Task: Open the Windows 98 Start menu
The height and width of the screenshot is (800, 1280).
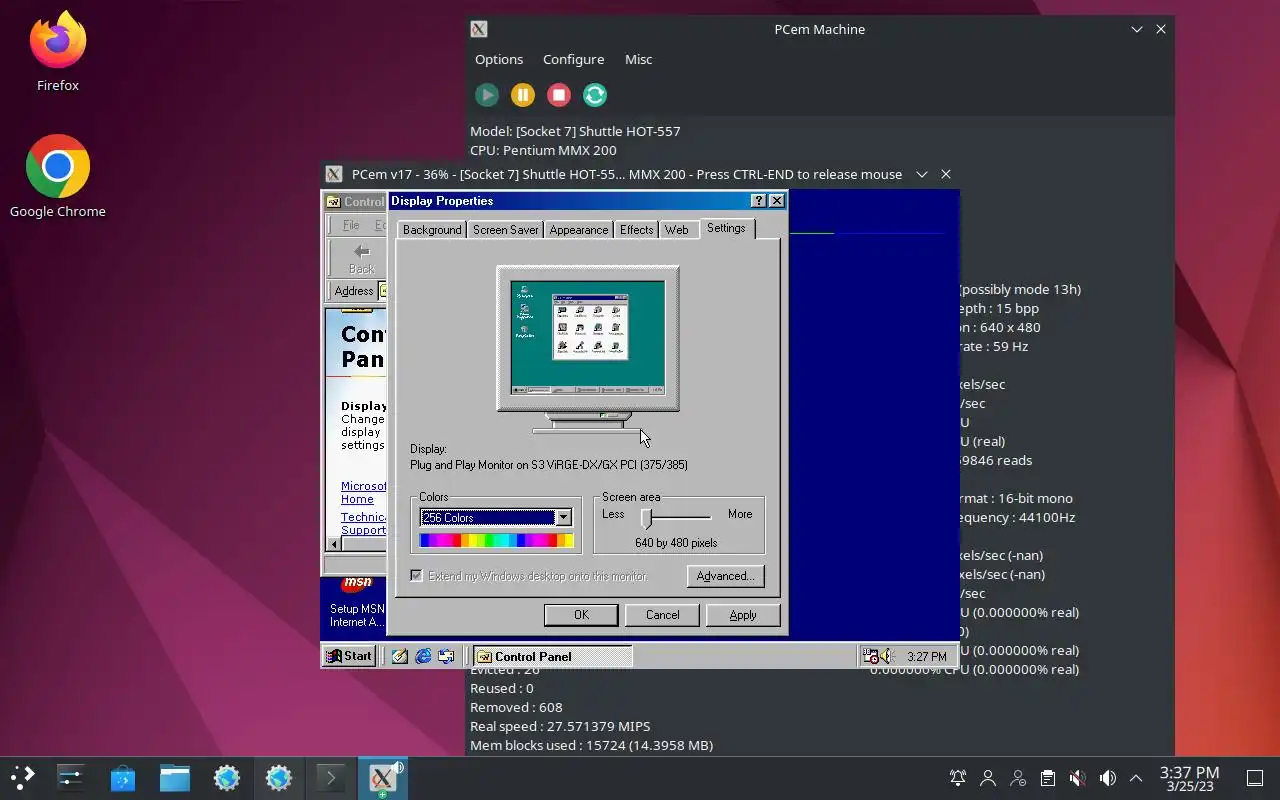Action: (x=349, y=656)
